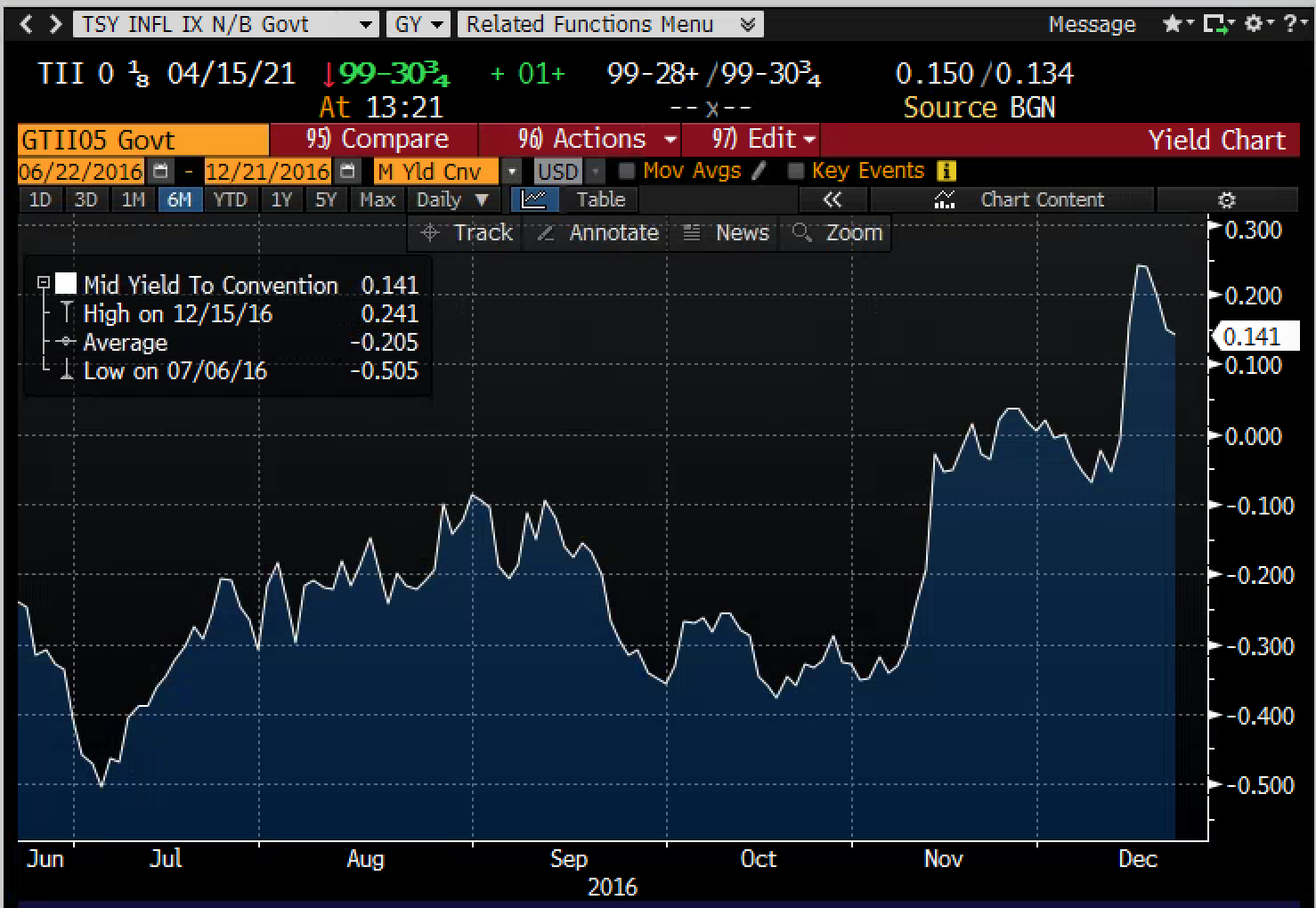This screenshot has width=1316, height=908.
Task: Expand the Related Functions Menu dropdown
Action: tap(611, 24)
